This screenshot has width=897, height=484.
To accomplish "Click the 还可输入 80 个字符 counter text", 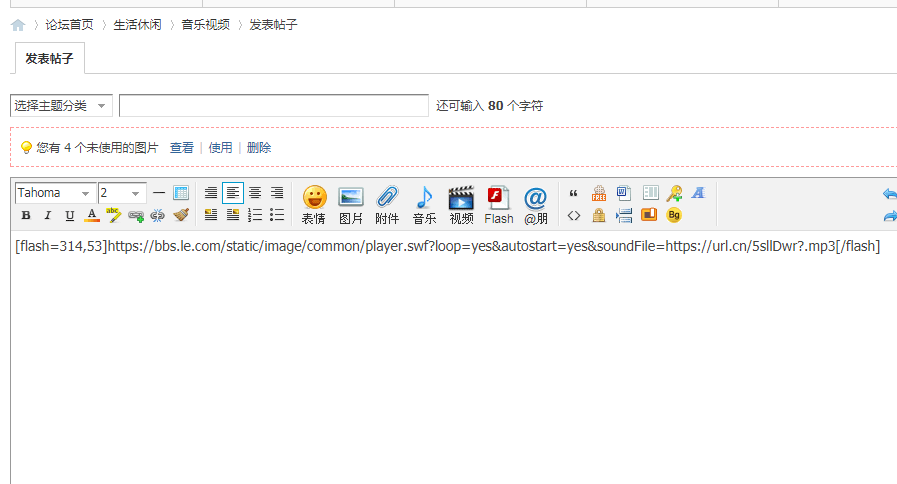I will coord(490,106).
